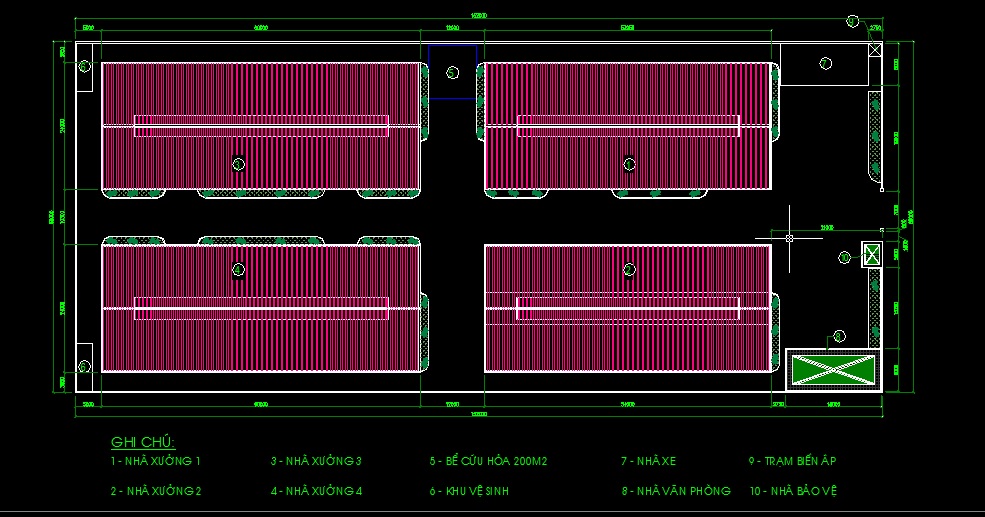This screenshot has height=517, width=985.
Task: Select the "1 - NHÀ XƯỞNG 1" legend text
Action: click(156, 462)
